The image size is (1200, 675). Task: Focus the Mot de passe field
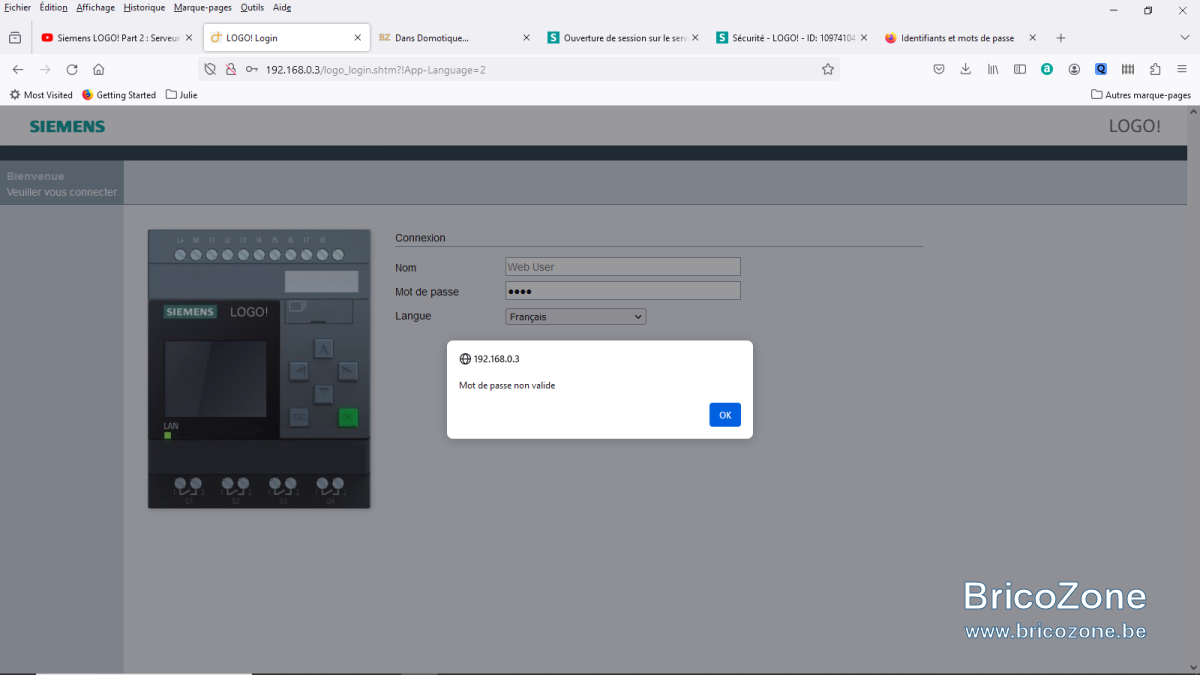(623, 291)
